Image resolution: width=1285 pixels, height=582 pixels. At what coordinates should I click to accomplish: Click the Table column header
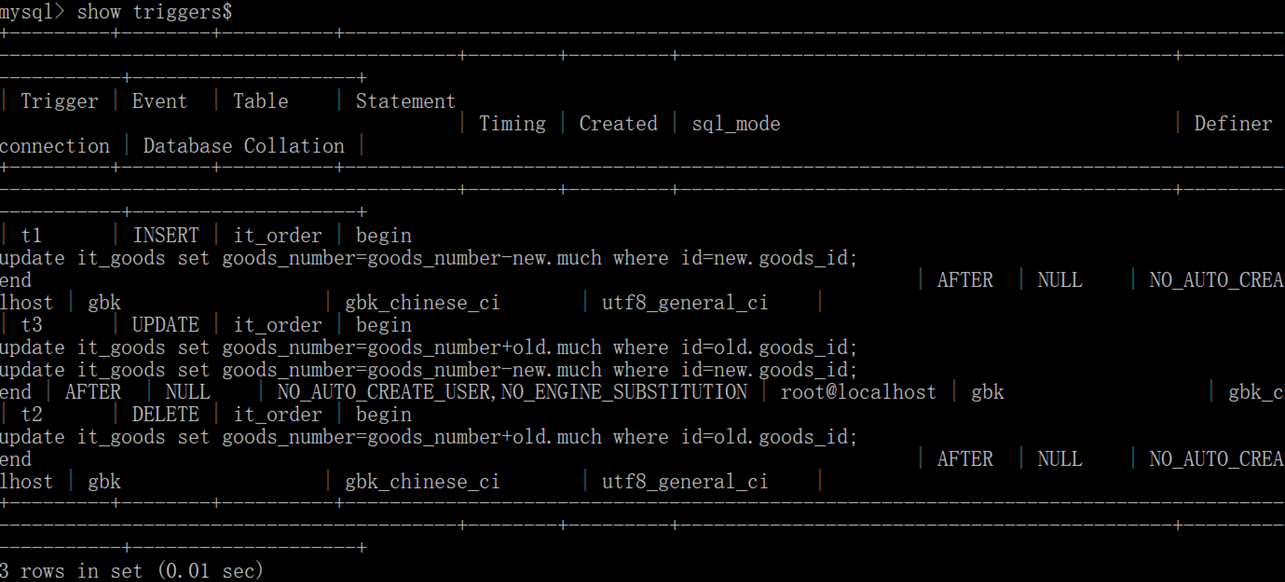(260, 101)
